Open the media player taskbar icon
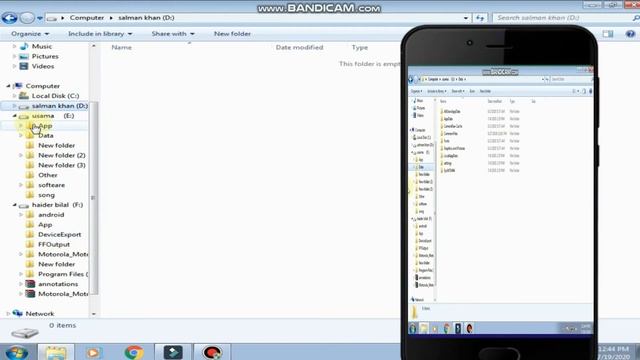 pos(93,352)
